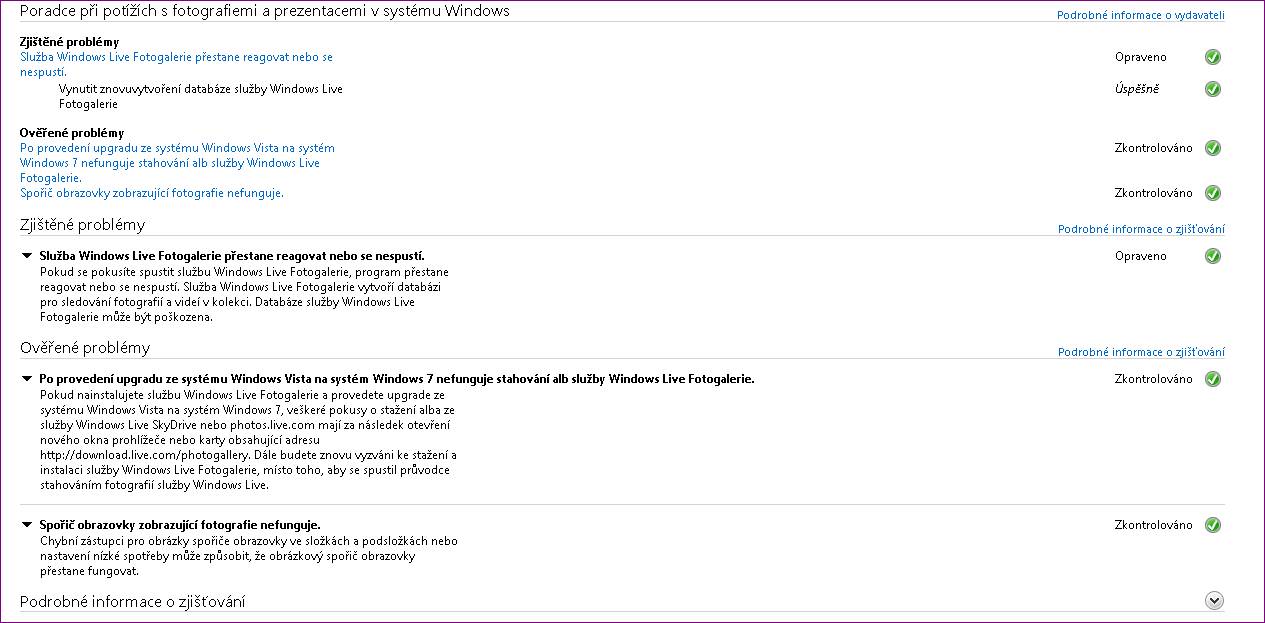Click large section header Ověřené problémy
The image size is (1265, 623).
[x=85, y=347]
